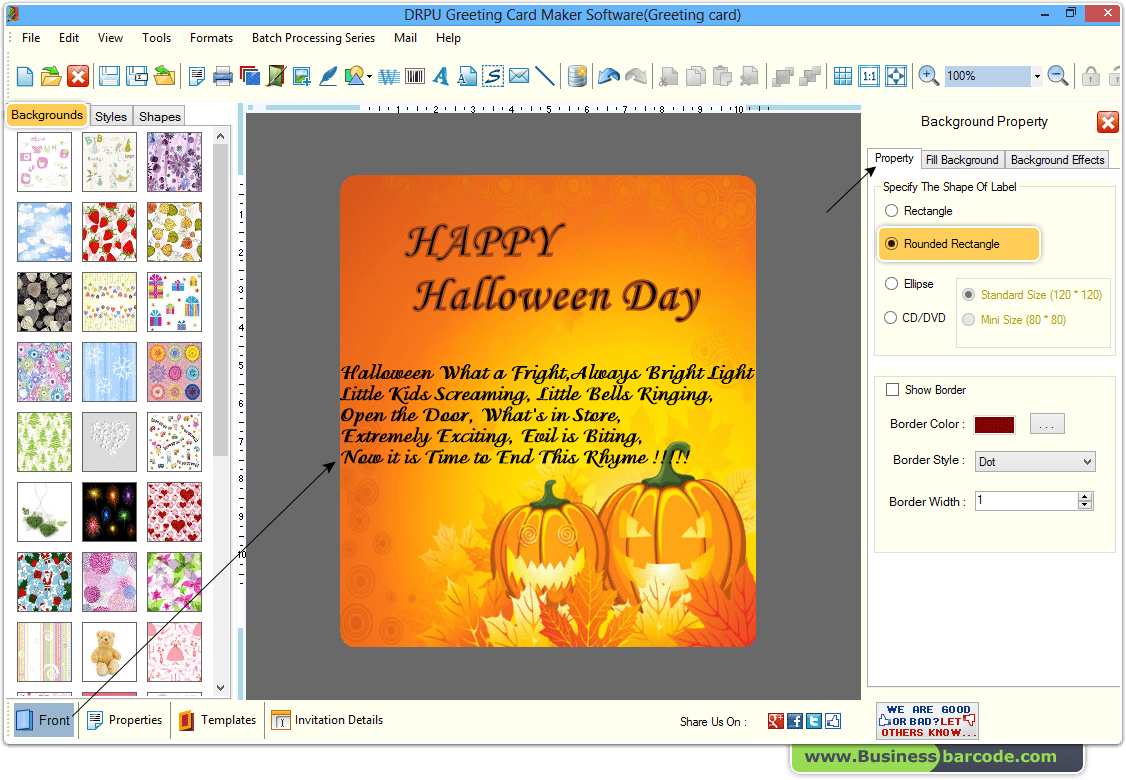
Task: Open the Formats menu
Action: click(211, 37)
